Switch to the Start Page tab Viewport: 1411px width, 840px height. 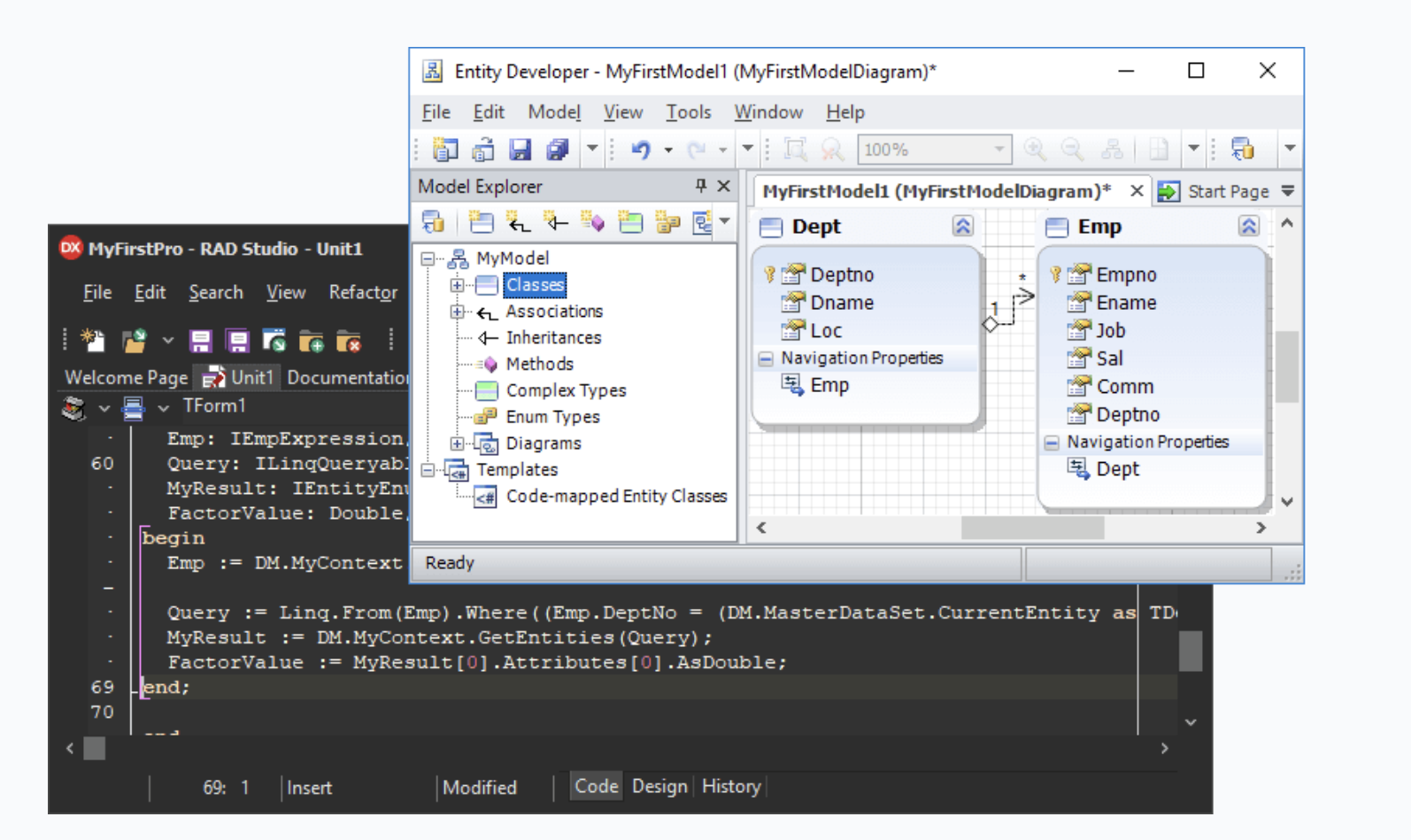1214,191
